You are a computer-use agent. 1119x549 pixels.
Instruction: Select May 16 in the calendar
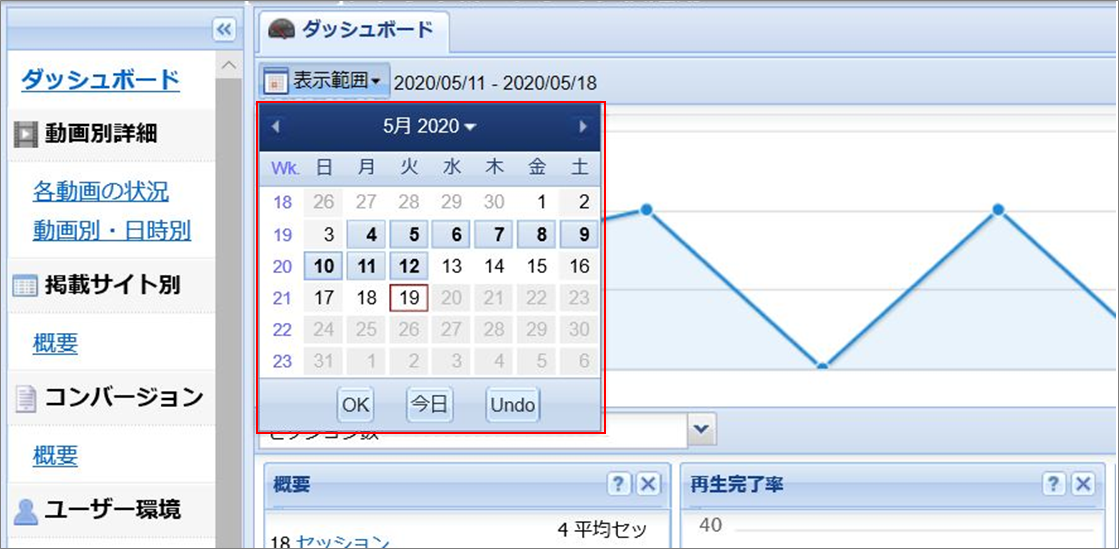579,266
